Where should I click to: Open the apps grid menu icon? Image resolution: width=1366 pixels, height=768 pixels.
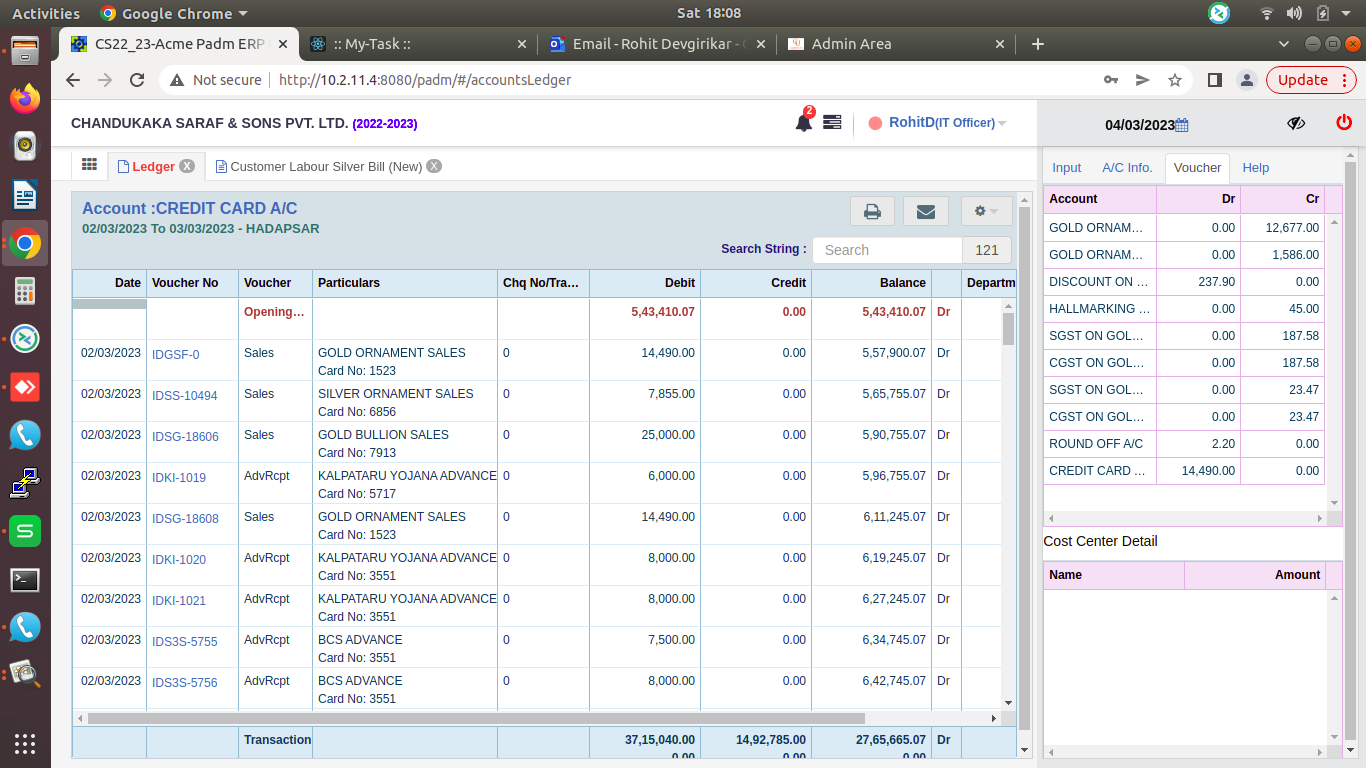point(89,165)
